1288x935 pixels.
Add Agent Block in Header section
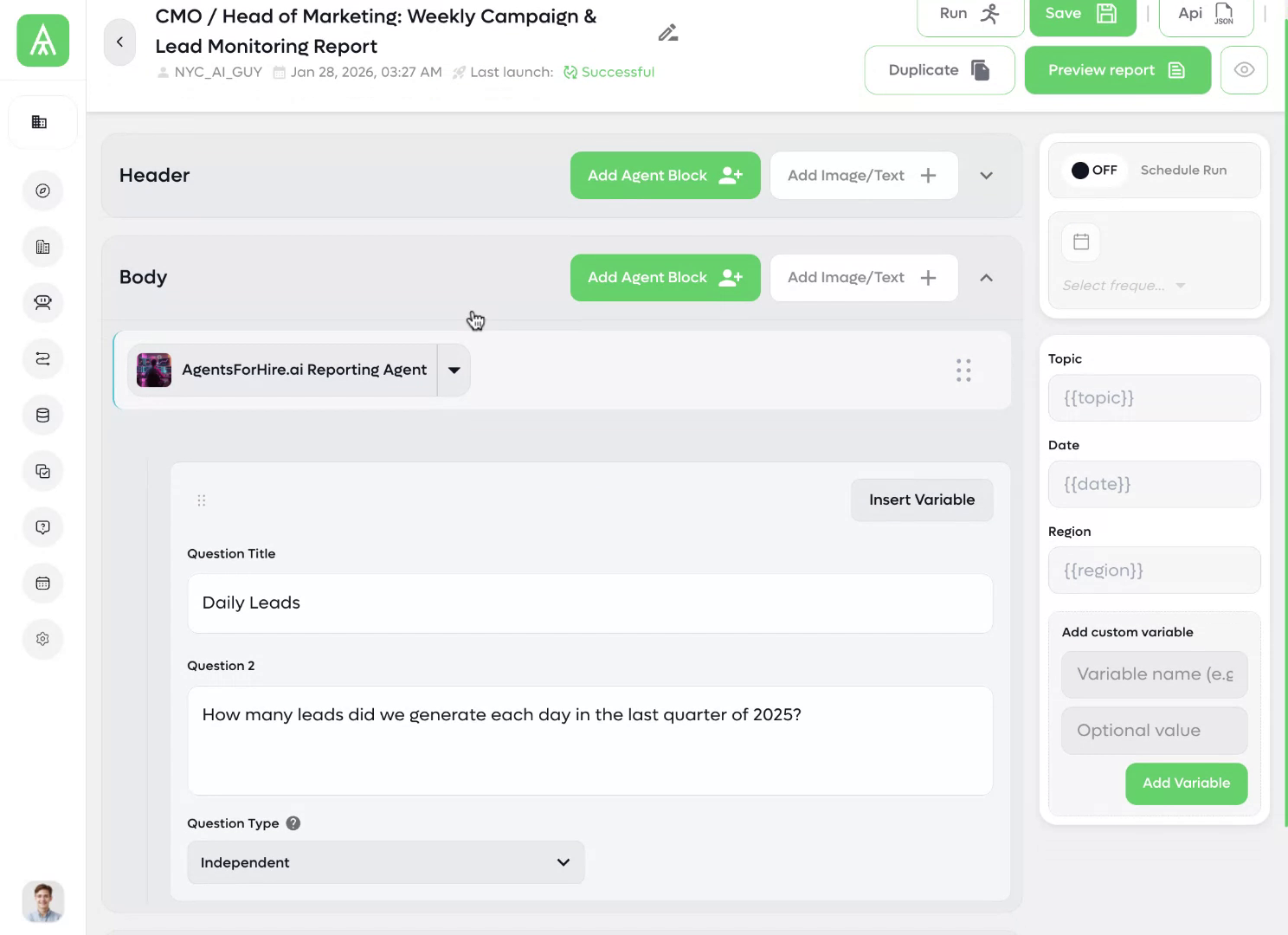(x=665, y=175)
